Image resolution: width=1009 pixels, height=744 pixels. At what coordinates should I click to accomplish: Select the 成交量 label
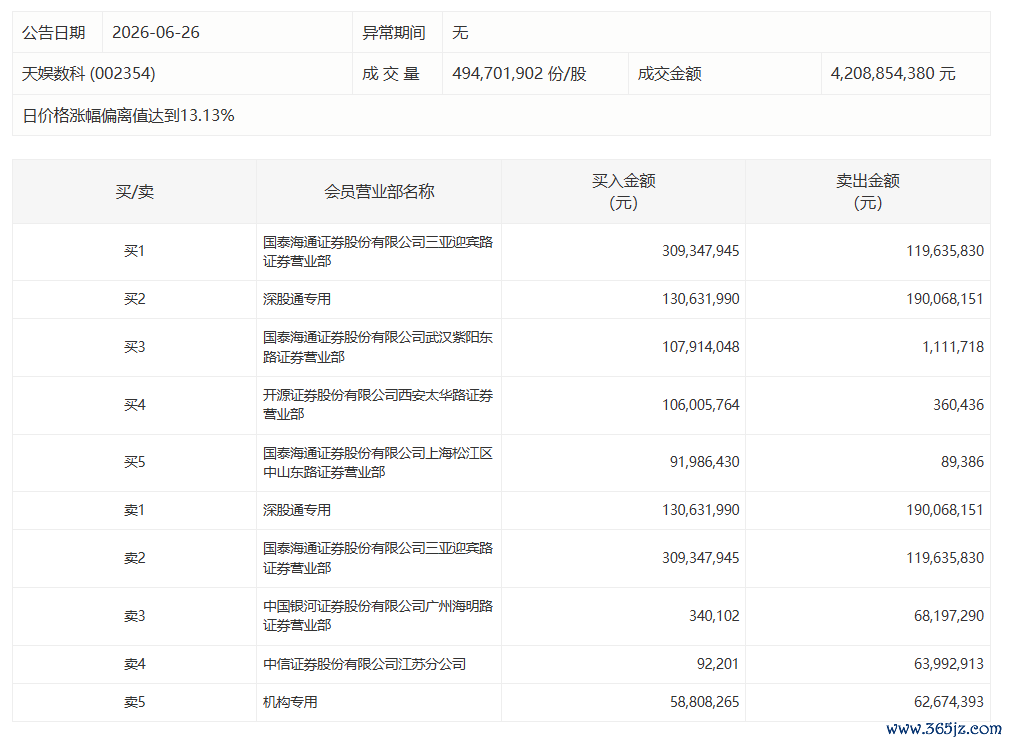point(391,73)
